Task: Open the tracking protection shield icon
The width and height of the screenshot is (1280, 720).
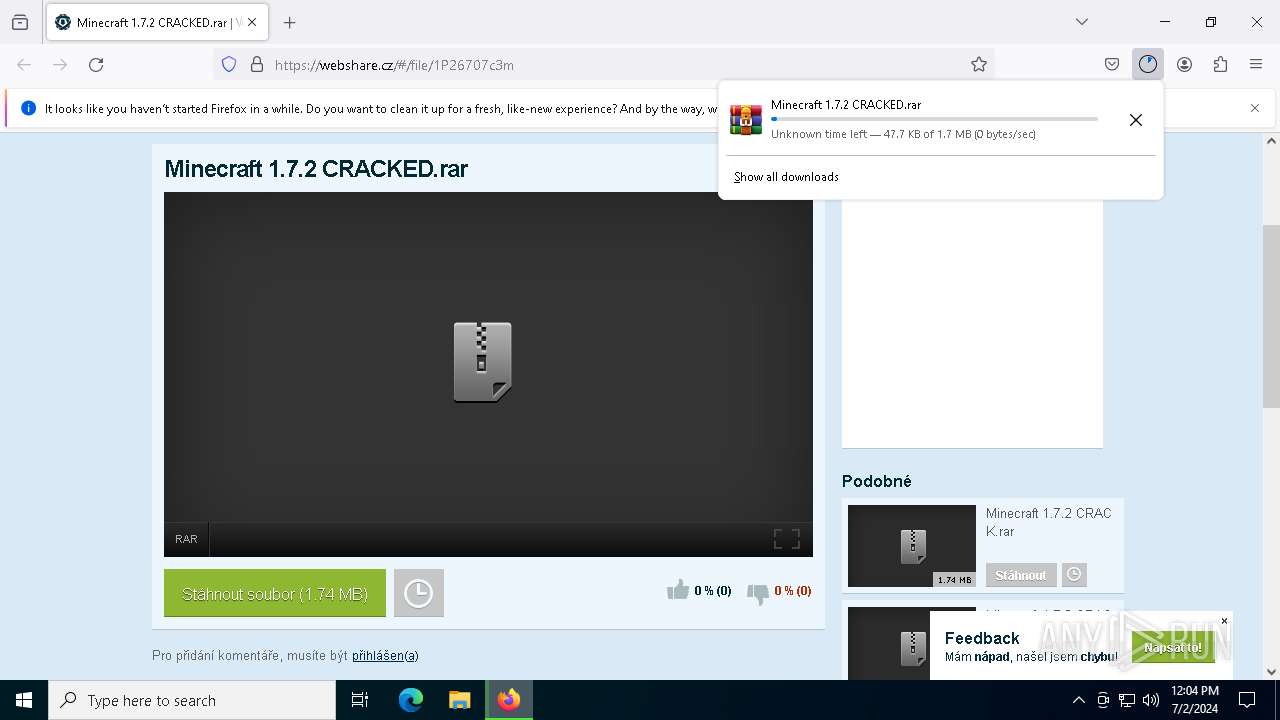Action: click(x=229, y=64)
